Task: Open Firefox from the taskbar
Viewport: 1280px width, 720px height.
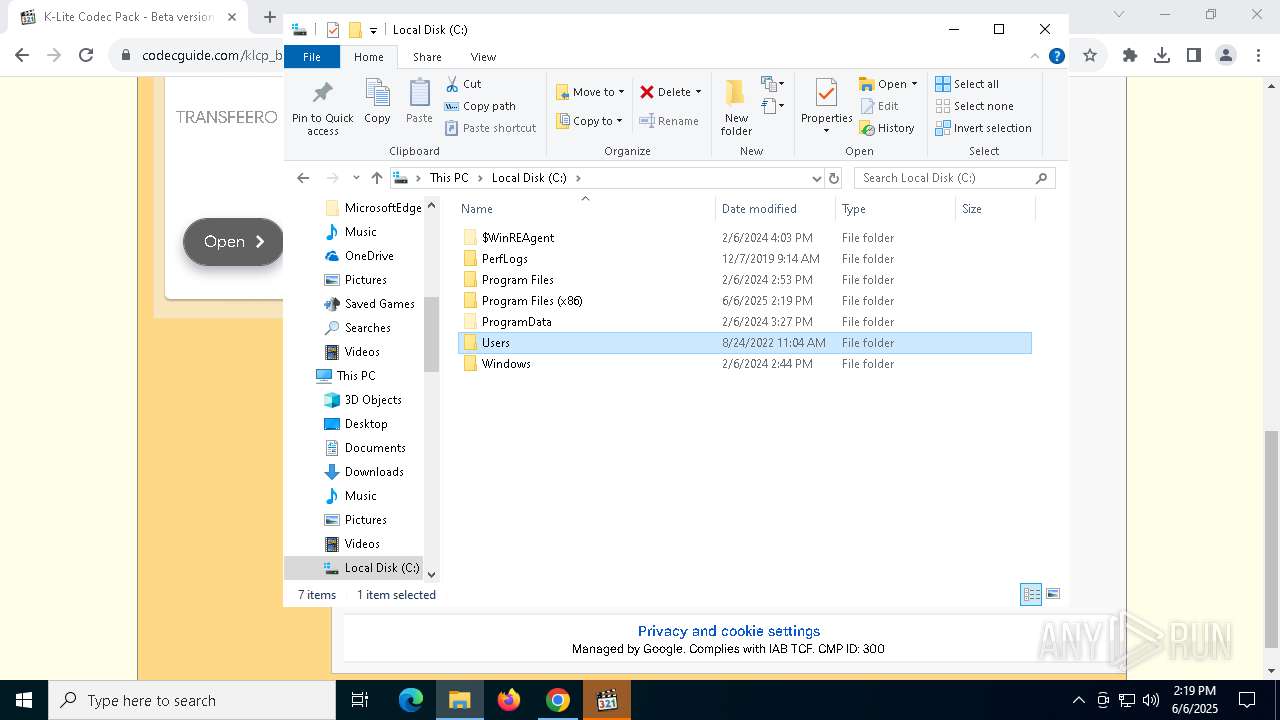Action: coord(509,700)
